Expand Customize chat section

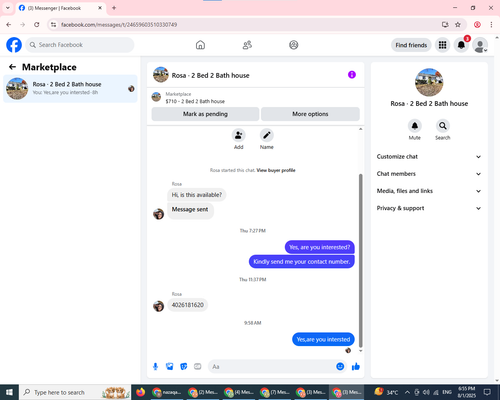(429, 157)
